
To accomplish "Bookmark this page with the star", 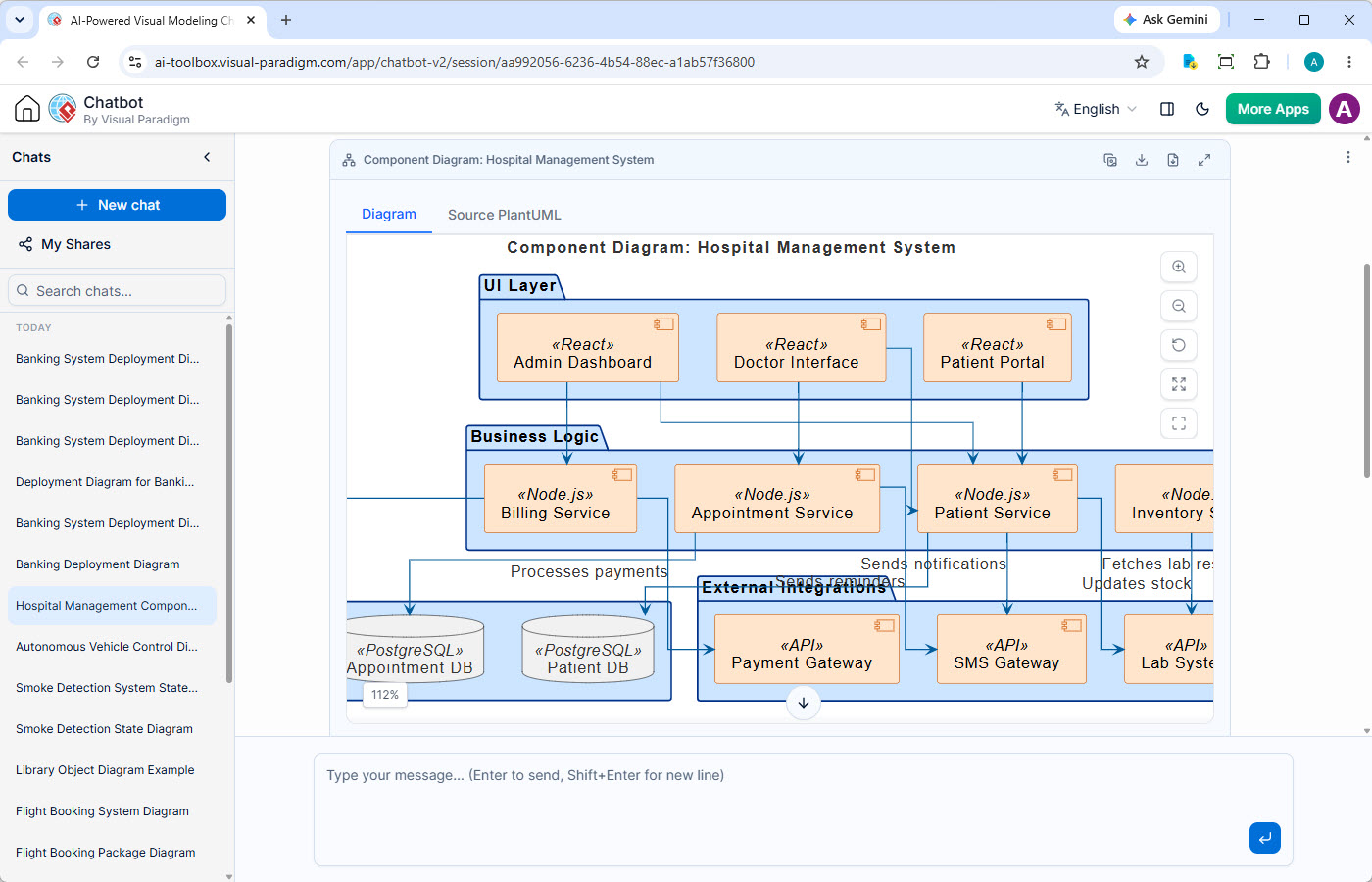I will point(1142,62).
